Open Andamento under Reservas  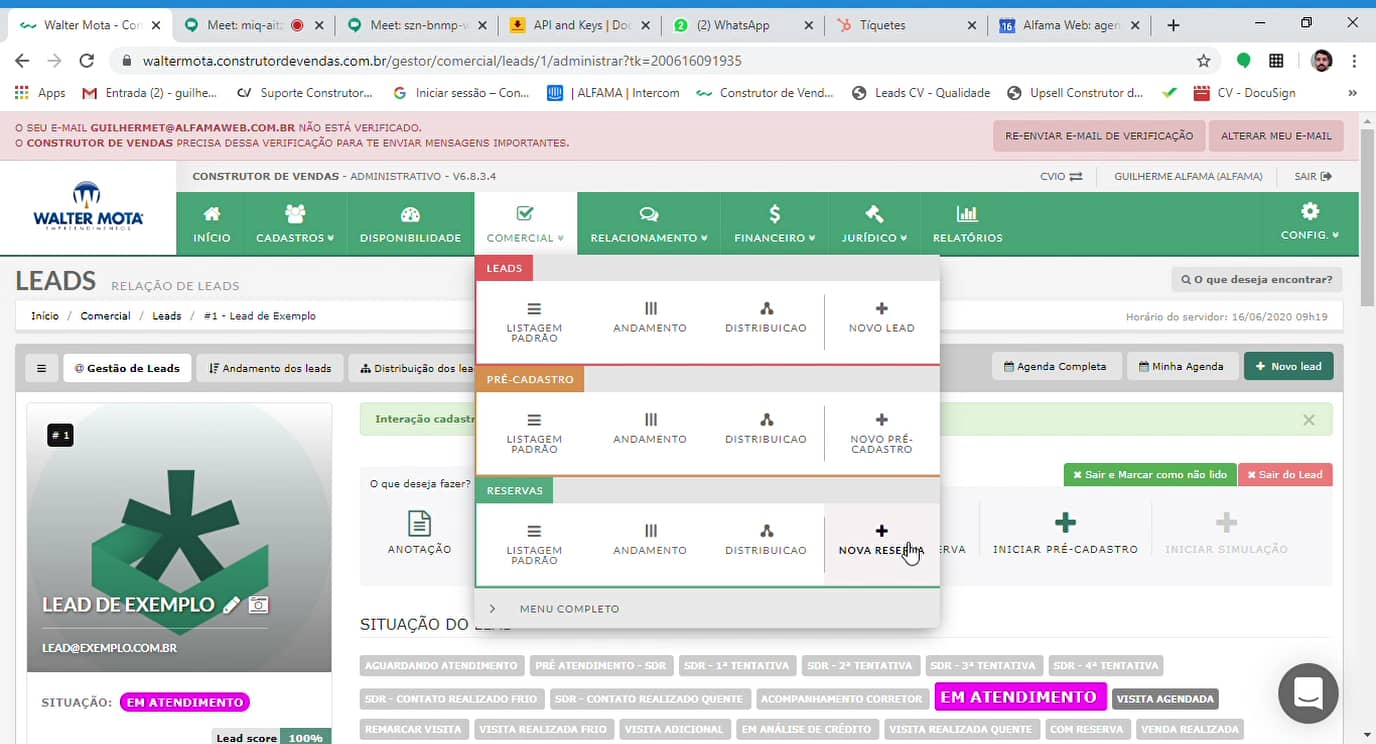click(x=650, y=540)
